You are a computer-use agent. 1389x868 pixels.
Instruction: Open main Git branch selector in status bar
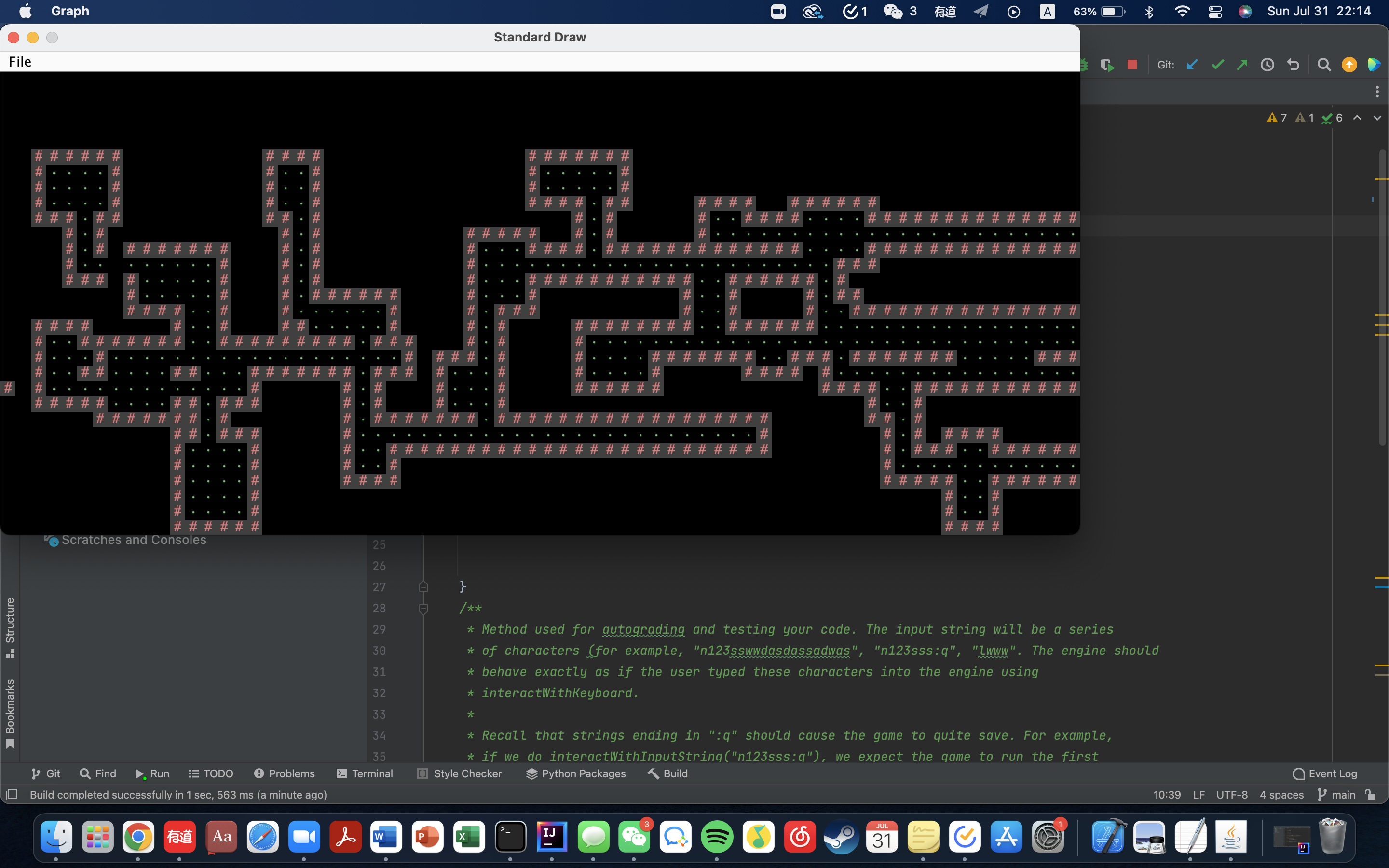point(1337,795)
